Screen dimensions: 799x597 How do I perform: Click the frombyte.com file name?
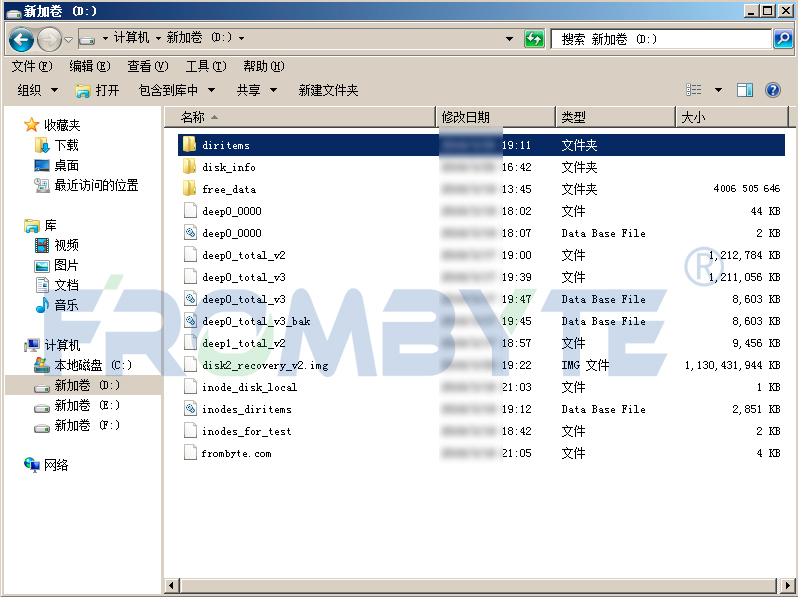(x=236, y=453)
